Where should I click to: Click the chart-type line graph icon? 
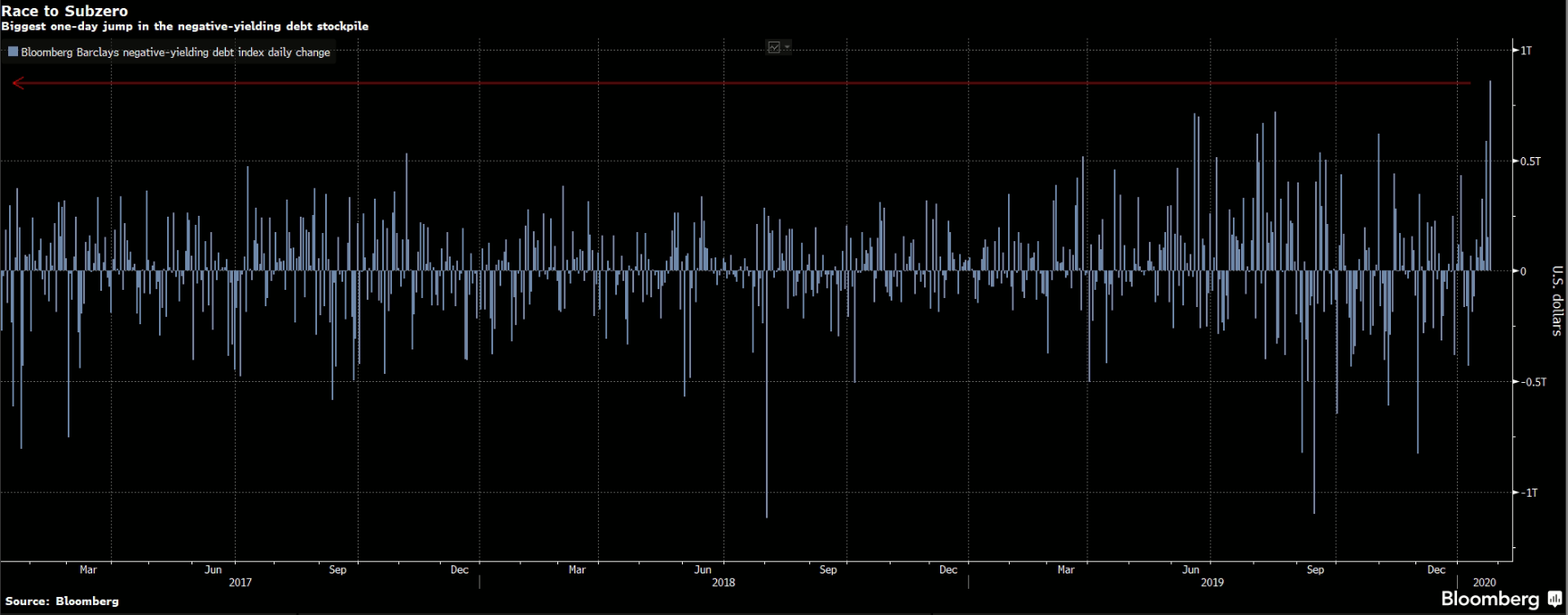773,48
